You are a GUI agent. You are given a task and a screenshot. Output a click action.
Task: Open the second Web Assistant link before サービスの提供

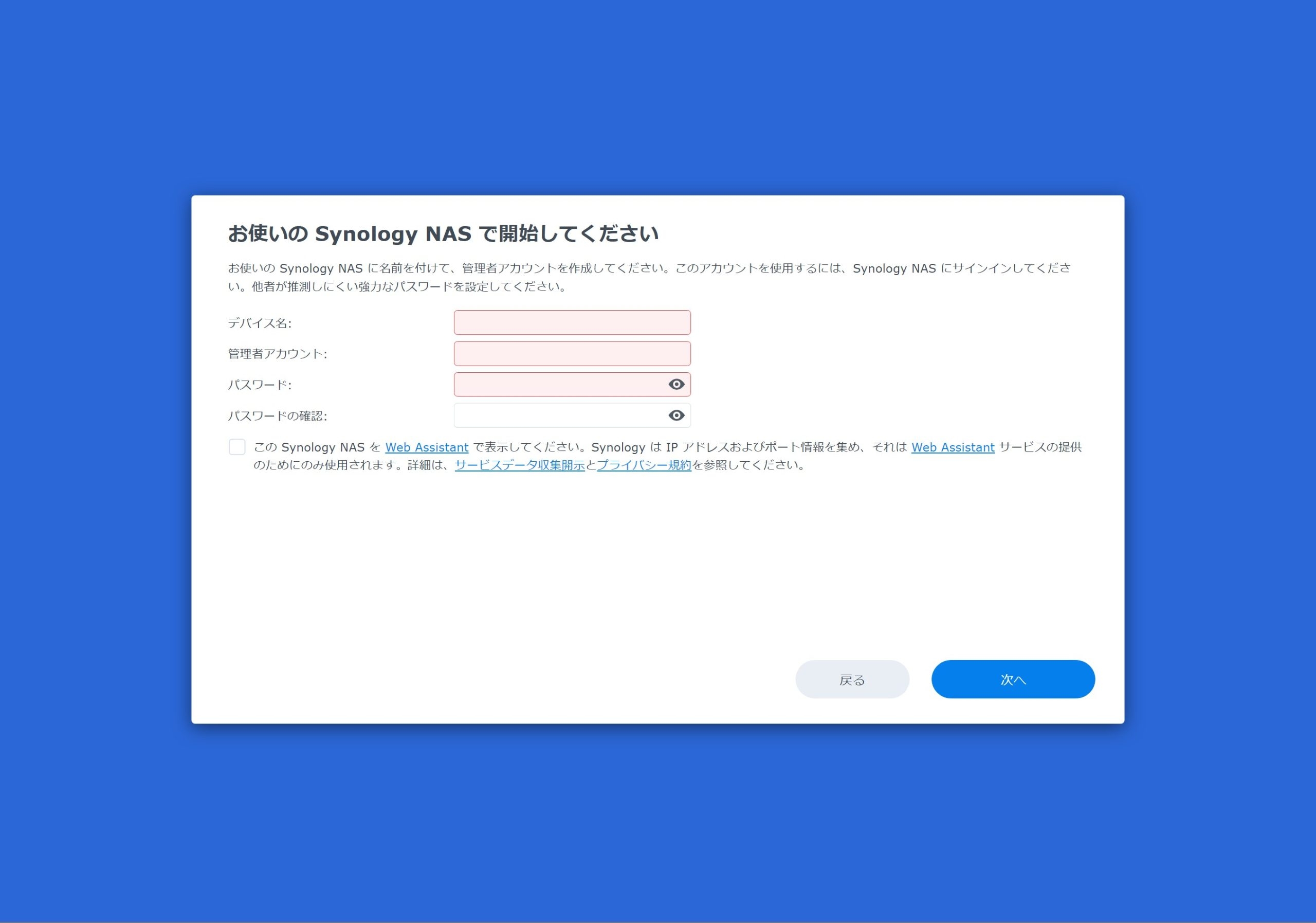(x=953, y=447)
